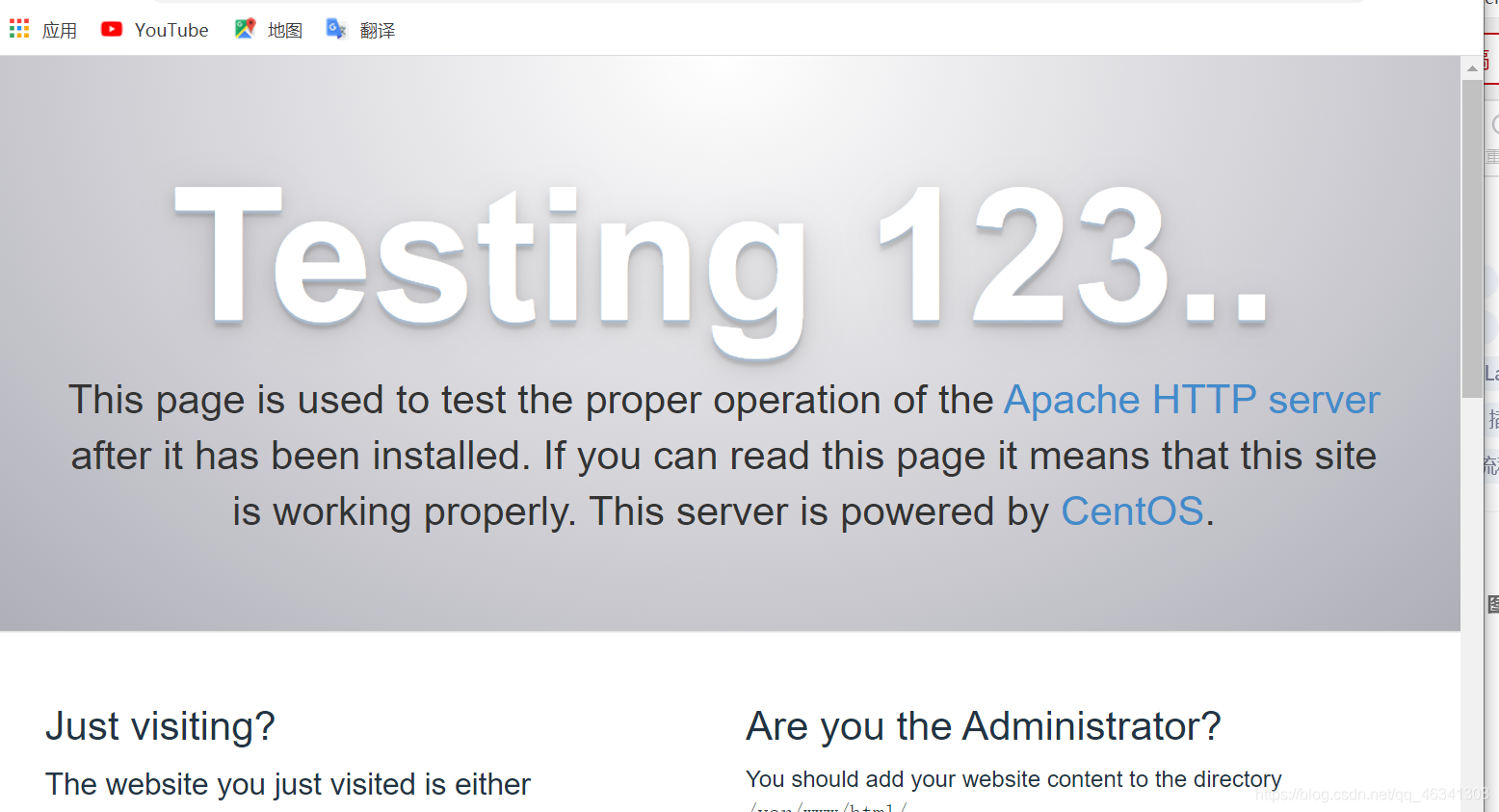This screenshot has width=1499, height=812.
Task: Click the scrollbar up arrow
Action: pos(1473,66)
